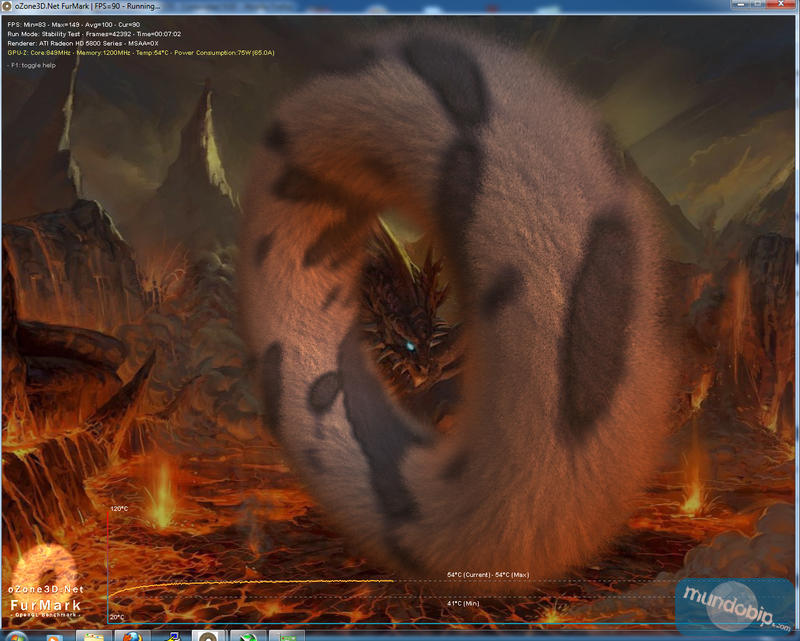Click the '120°C' graph axis label

click(x=119, y=509)
